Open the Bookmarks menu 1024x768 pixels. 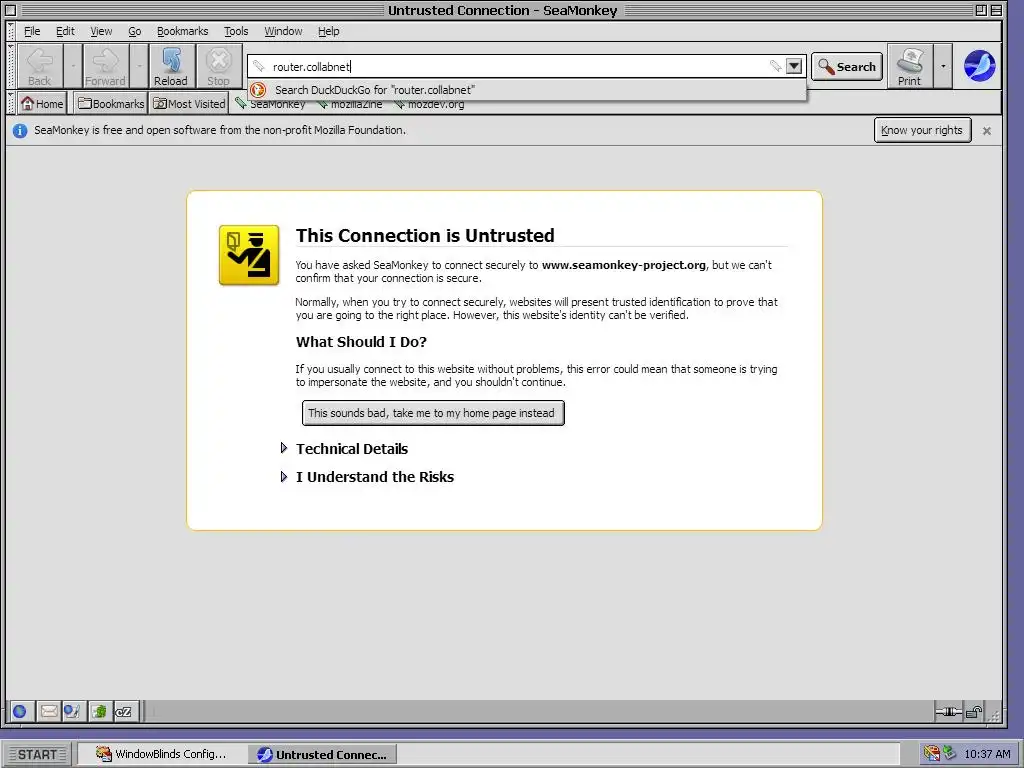[x=182, y=31]
